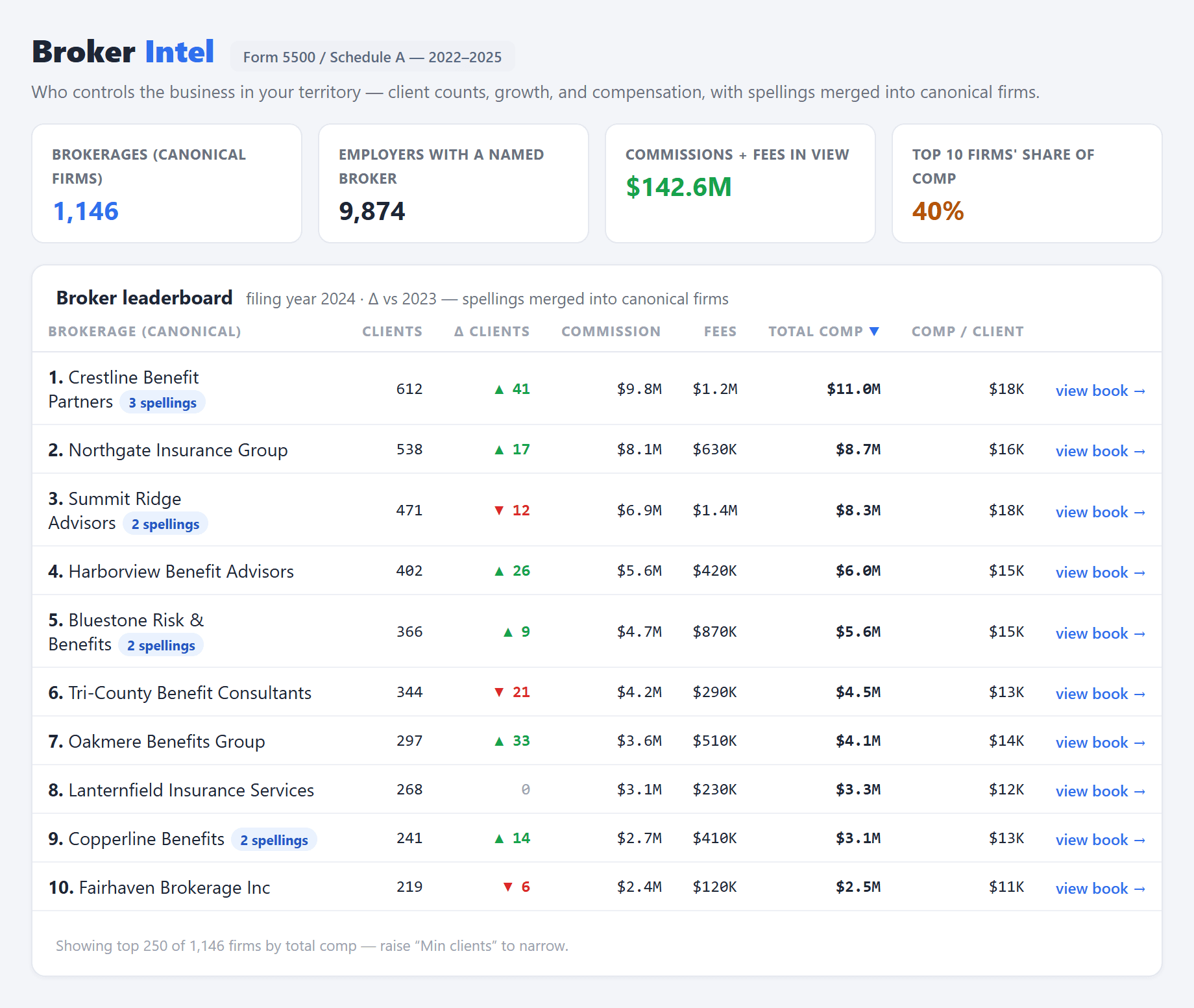
Task: Click the 2 spellings badge for Copperline Benefits
Action: pyautogui.click(x=274, y=840)
